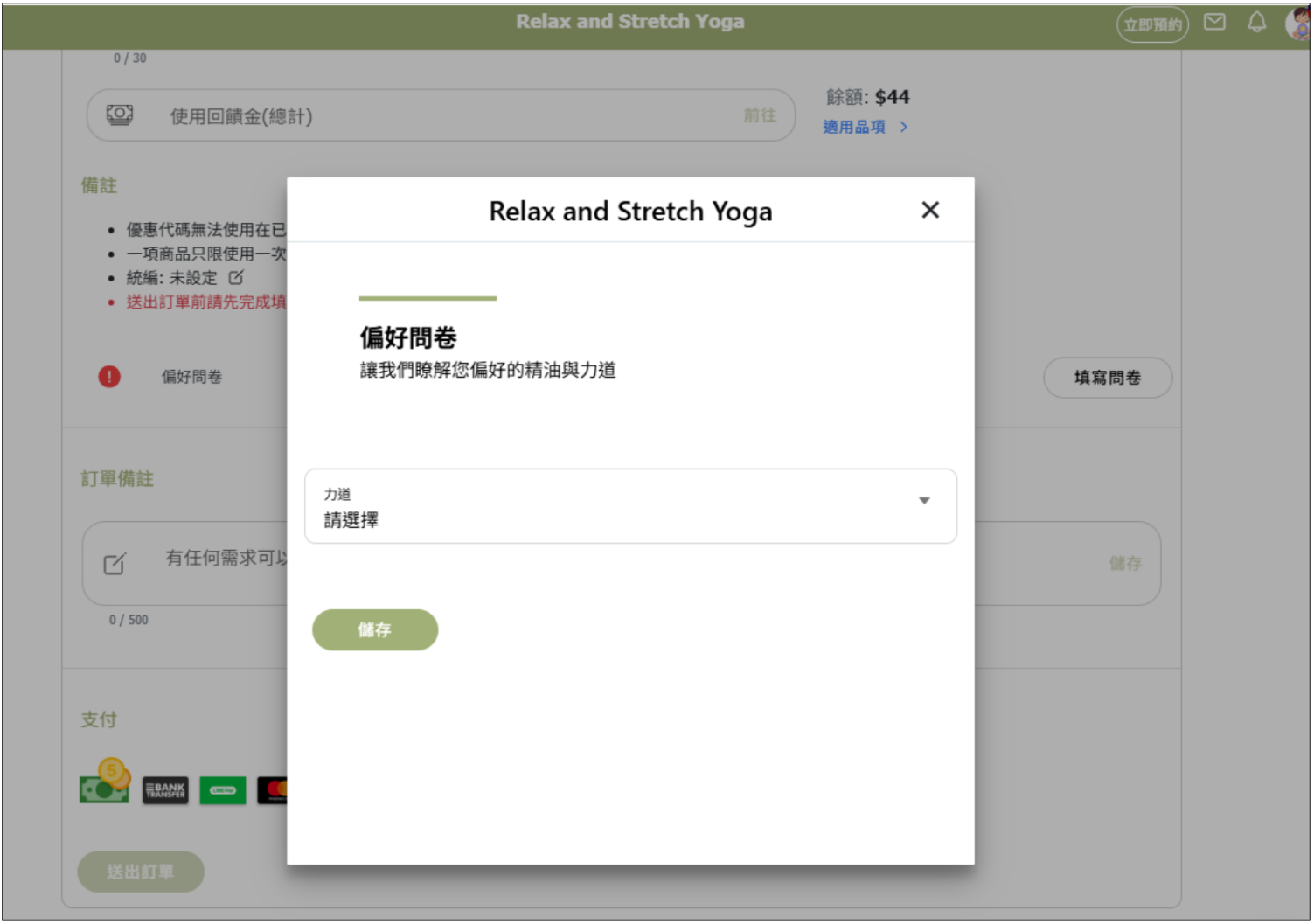The height and width of the screenshot is (924, 1314).
Task: Click the edit icon beside 統編 未設定
Action: [236, 278]
